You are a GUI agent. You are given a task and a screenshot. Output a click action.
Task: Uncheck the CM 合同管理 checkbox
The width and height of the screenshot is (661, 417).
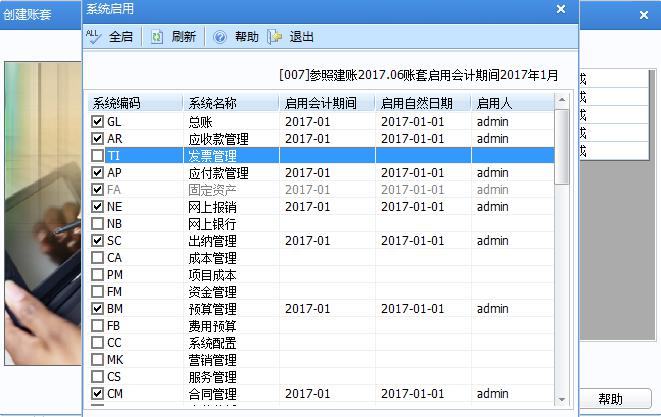pos(97,394)
